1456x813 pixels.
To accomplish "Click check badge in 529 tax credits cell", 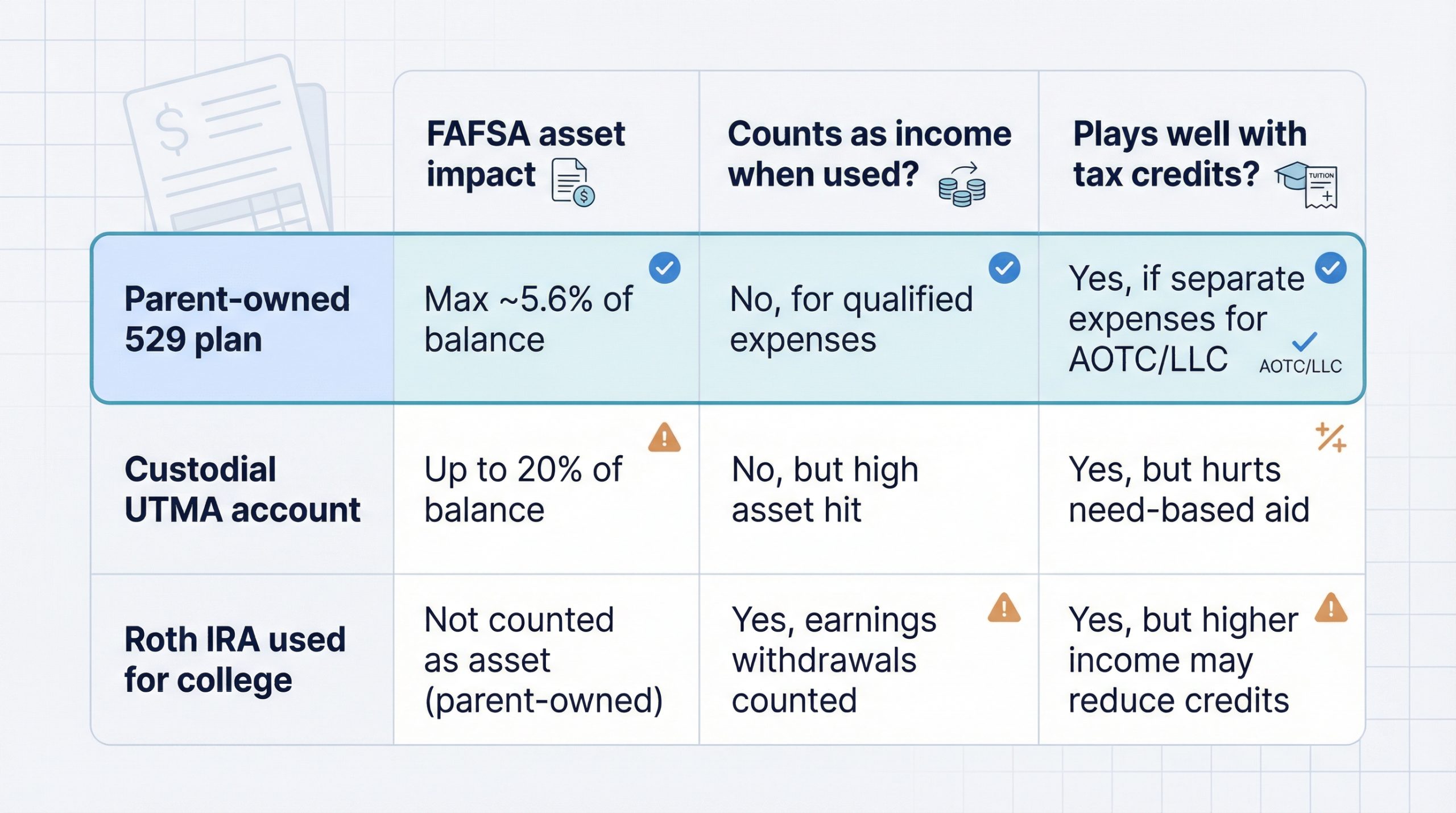I will click(1331, 268).
